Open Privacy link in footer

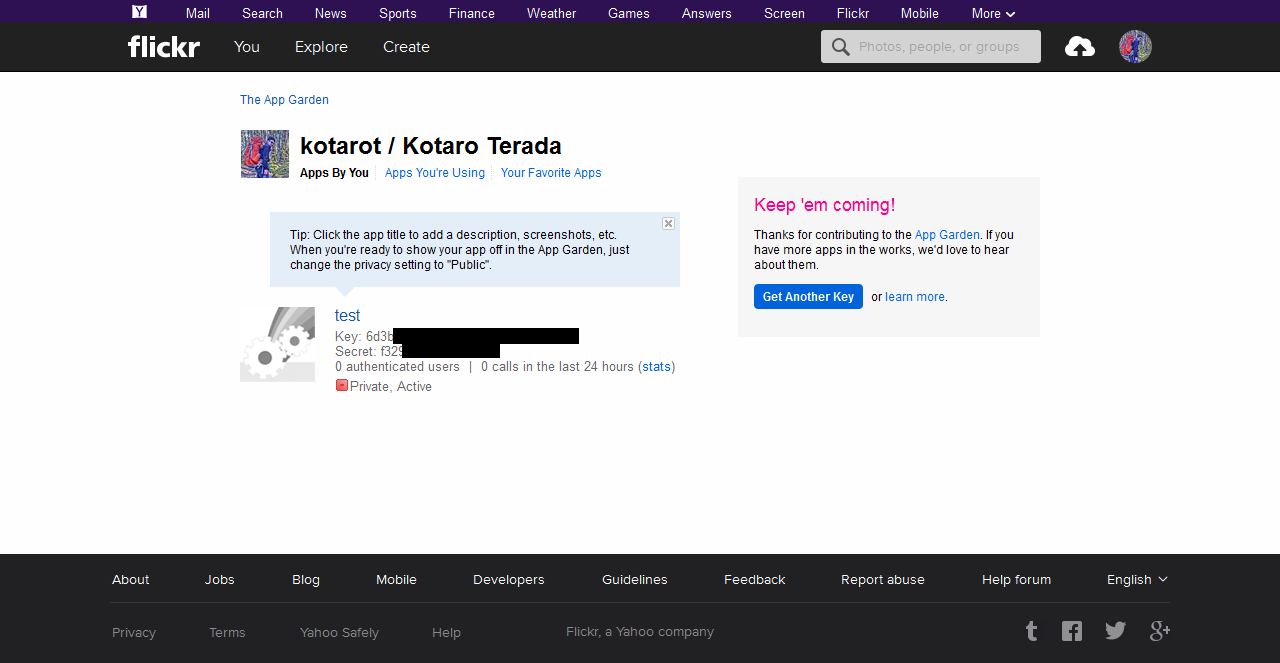[134, 632]
